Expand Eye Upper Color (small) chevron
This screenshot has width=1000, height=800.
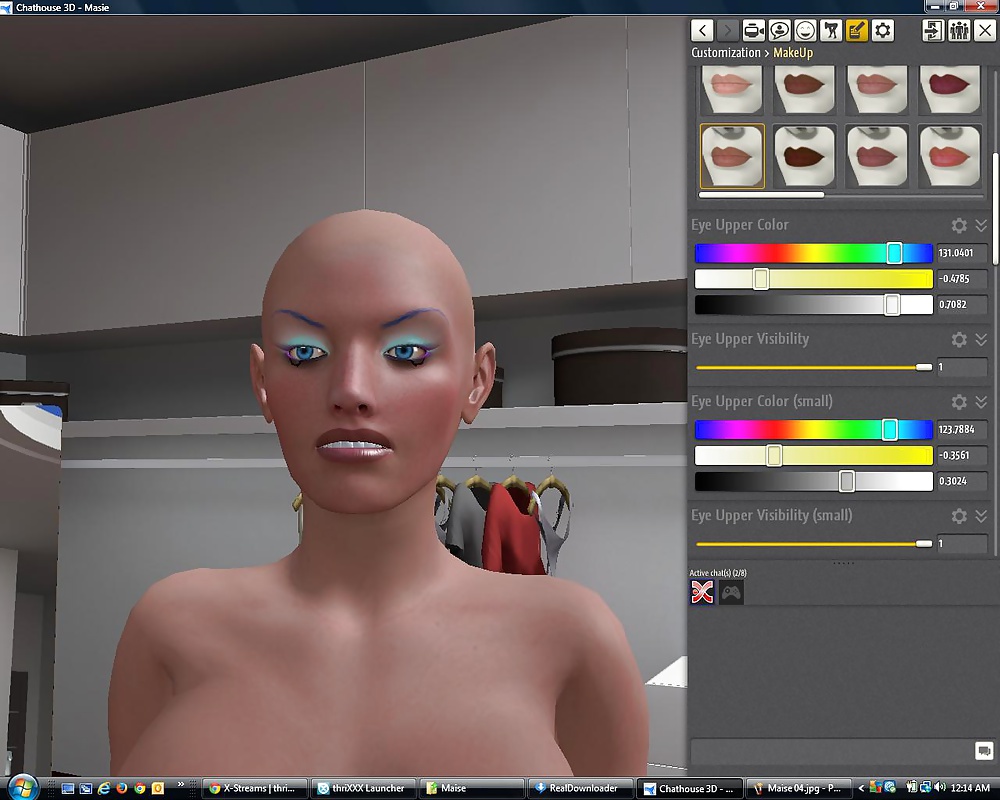[x=981, y=402]
